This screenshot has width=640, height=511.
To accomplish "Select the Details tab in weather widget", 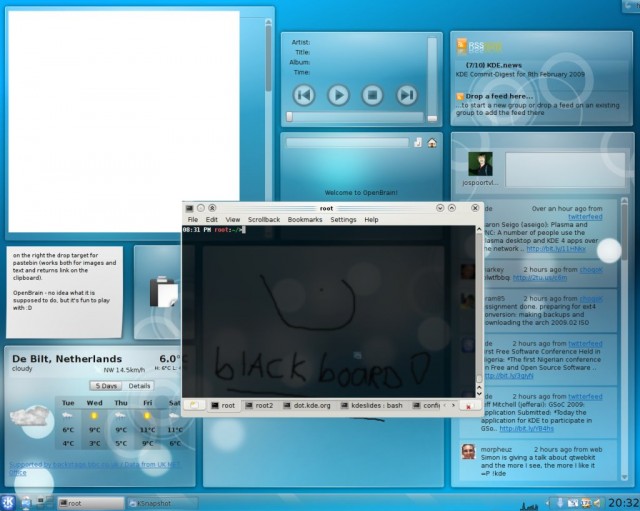I will click(139, 385).
